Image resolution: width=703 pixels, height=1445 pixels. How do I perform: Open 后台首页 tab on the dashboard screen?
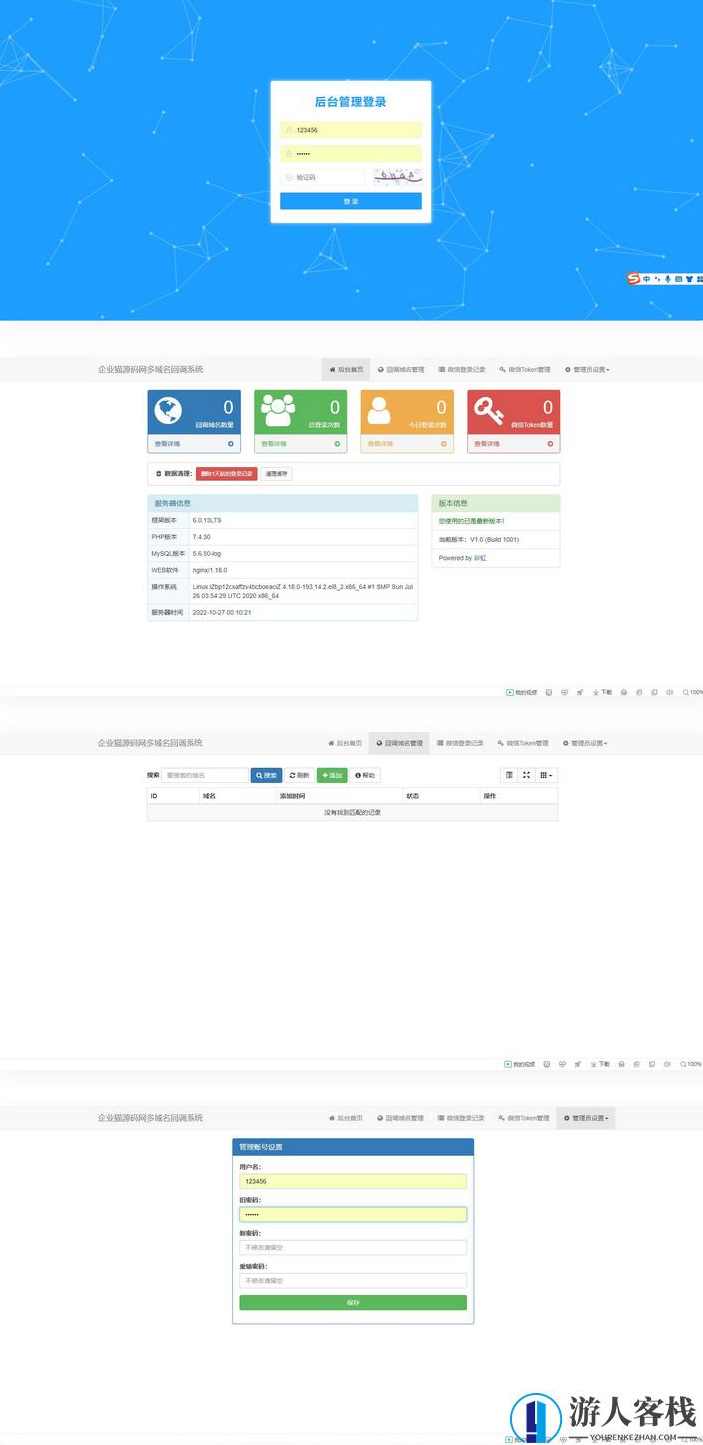click(345, 369)
